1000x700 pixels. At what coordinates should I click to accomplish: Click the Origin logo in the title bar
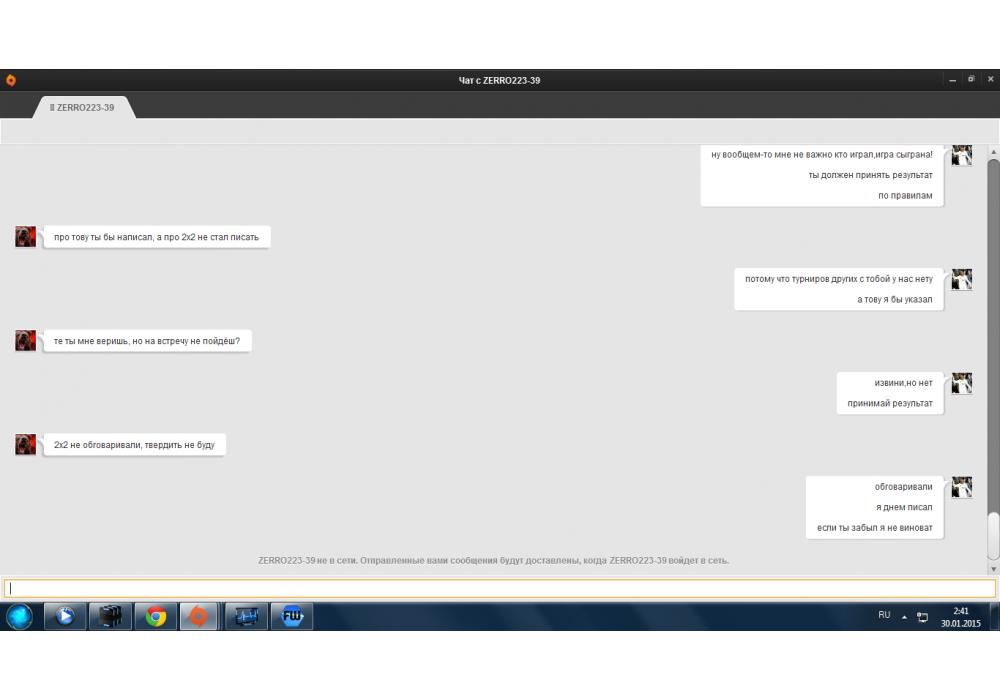click(11, 80)
